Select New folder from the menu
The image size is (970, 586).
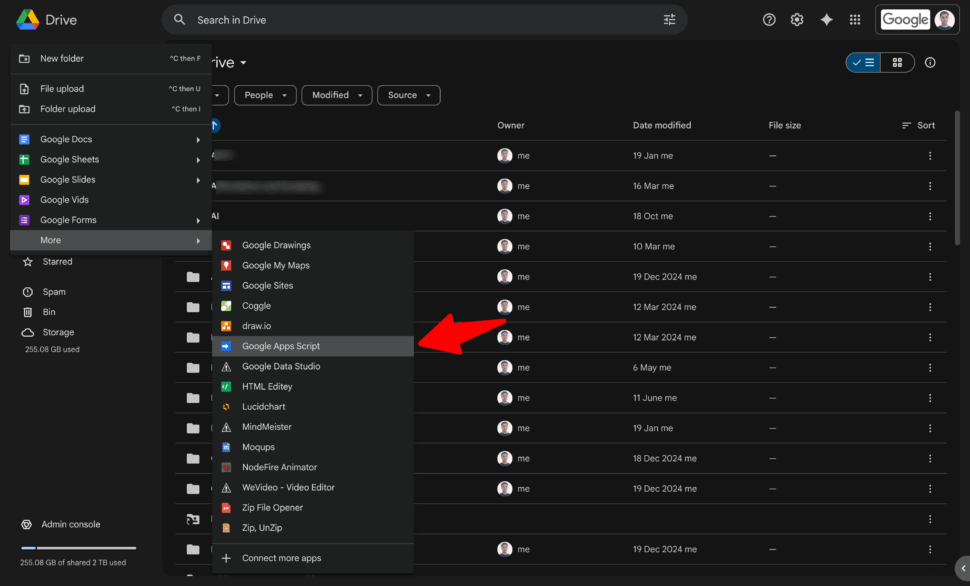(x=62, y=58)
